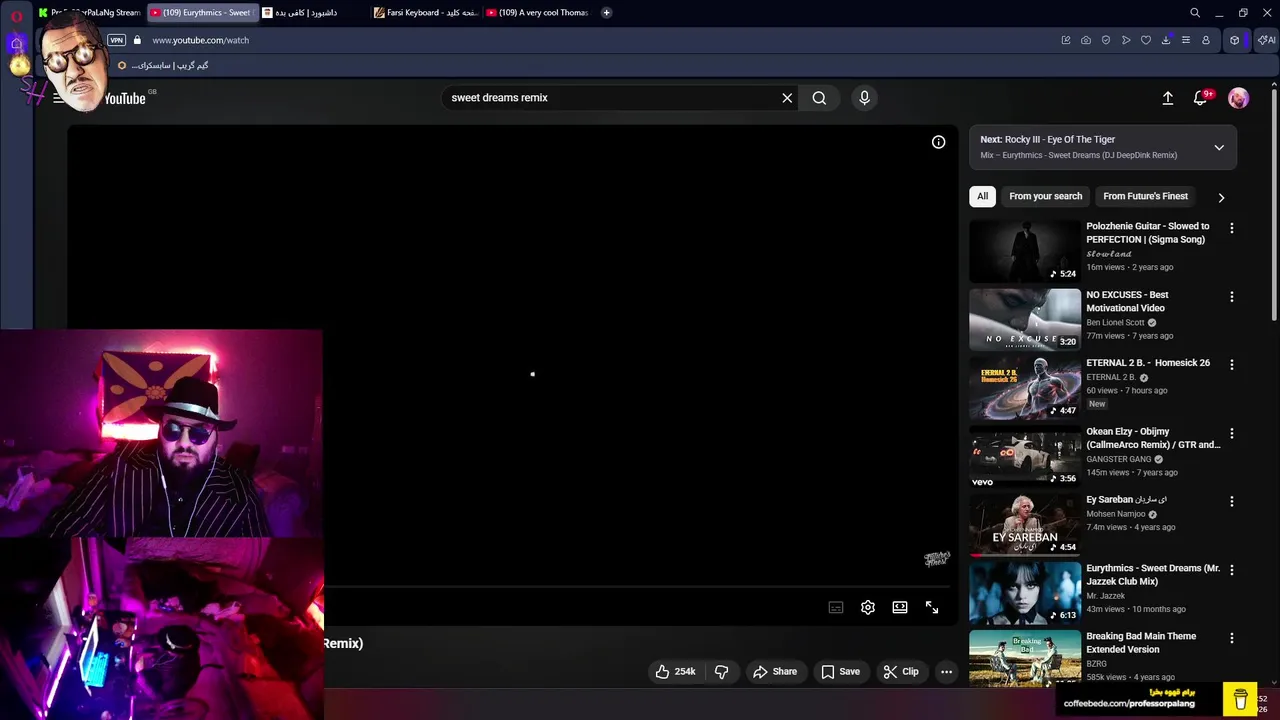Viewport: 1280px width, 720px height.
Task: Open browser downloads icon
Action: [1166, 40]
